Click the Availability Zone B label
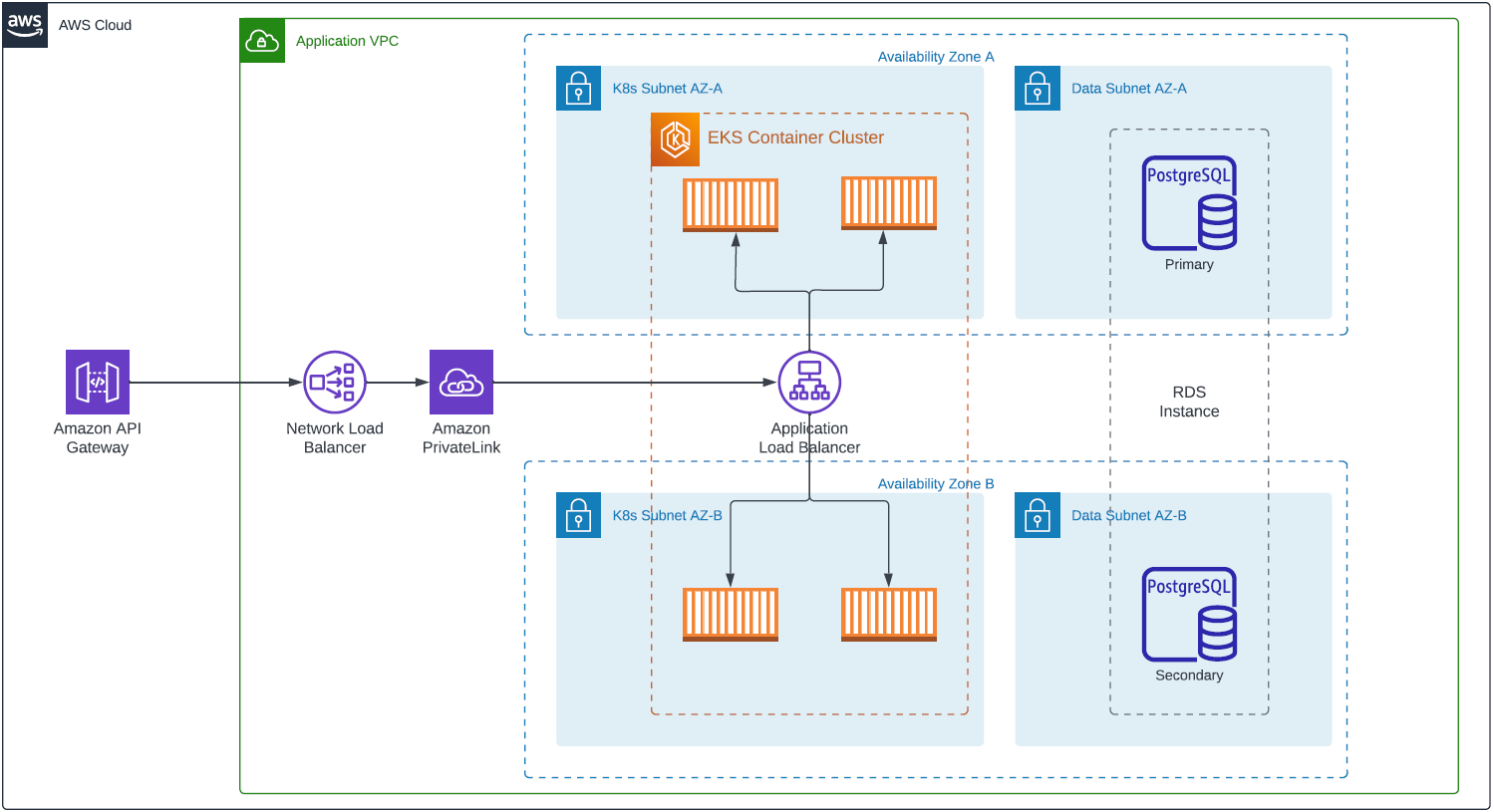This screenshot has height=812, width=1494. click(936, 483)
